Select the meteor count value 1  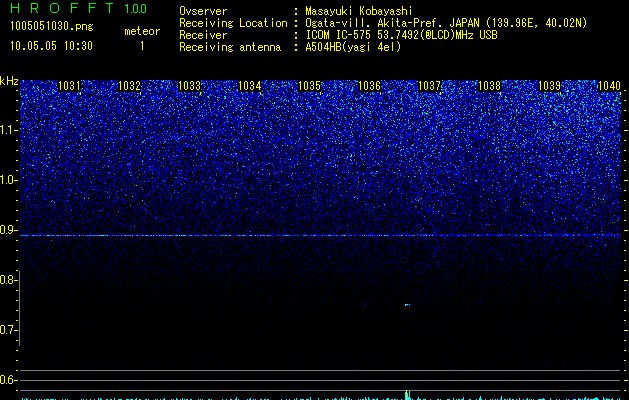click(142, 46)
